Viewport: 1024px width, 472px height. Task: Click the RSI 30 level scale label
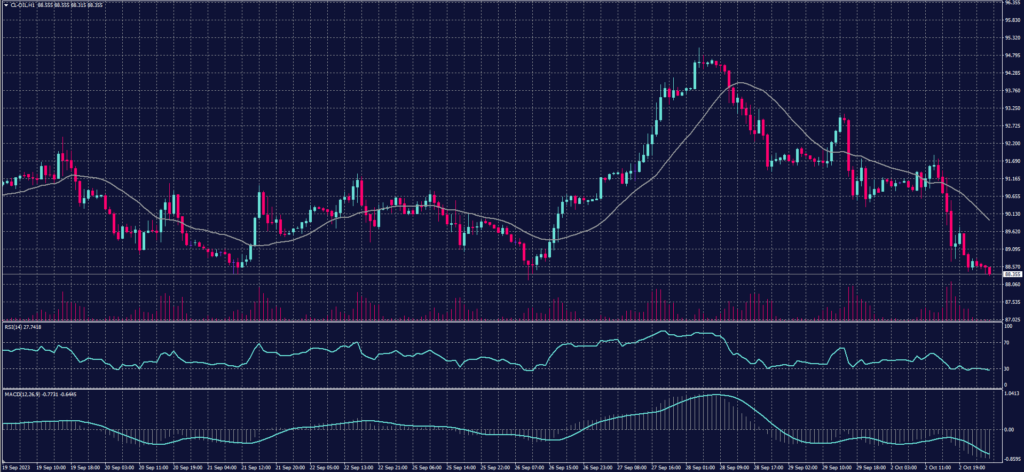[x=1006, y=369]
